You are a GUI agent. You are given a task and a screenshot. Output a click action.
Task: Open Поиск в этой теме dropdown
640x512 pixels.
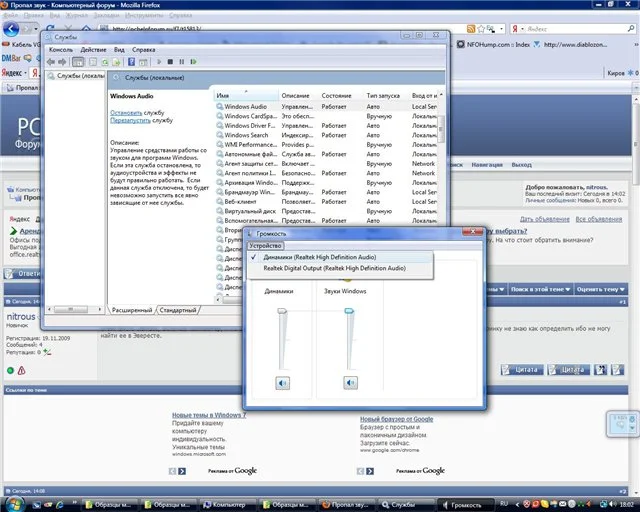point(540,289)
